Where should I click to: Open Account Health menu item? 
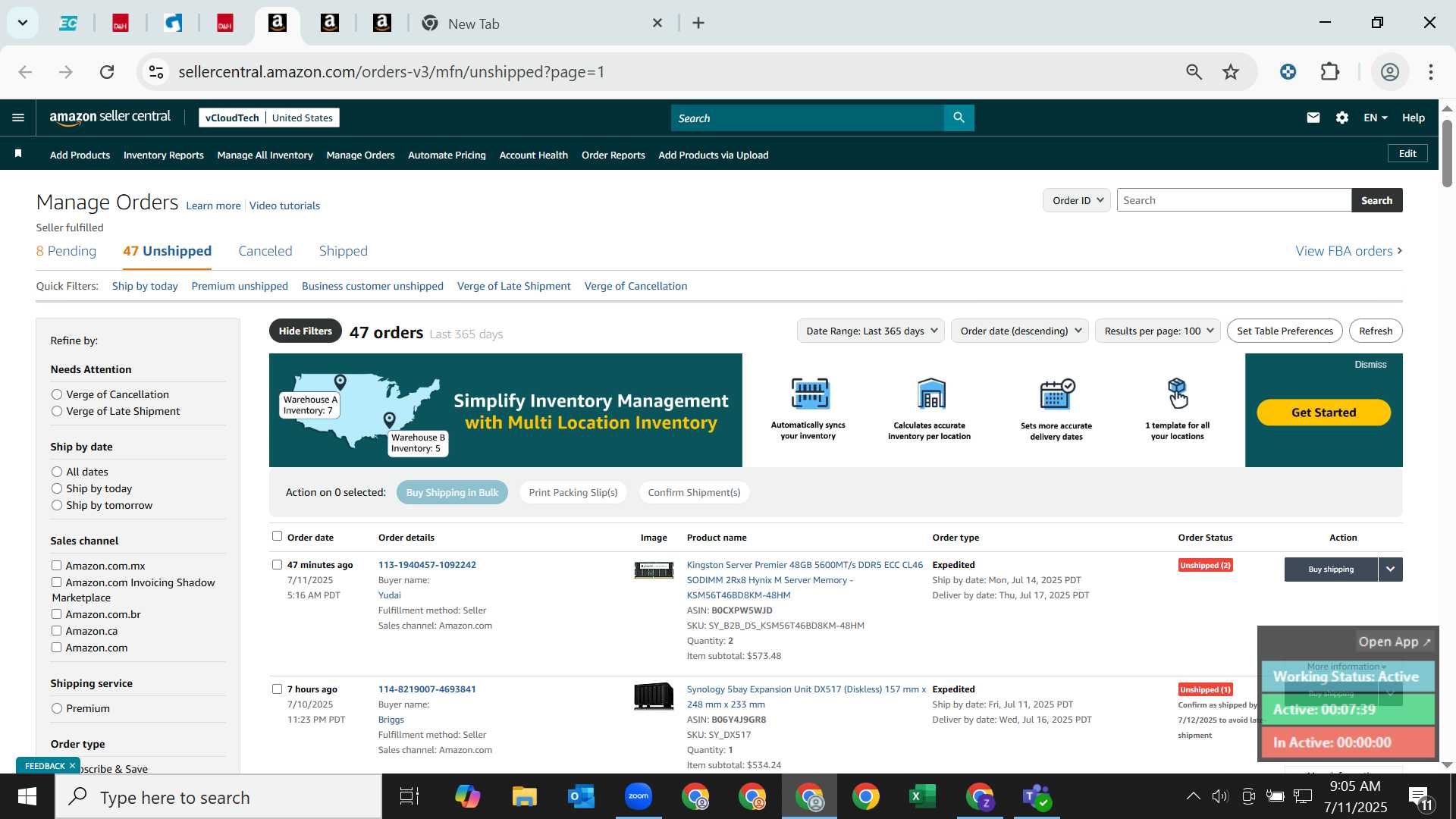click(x=533, y=155)
